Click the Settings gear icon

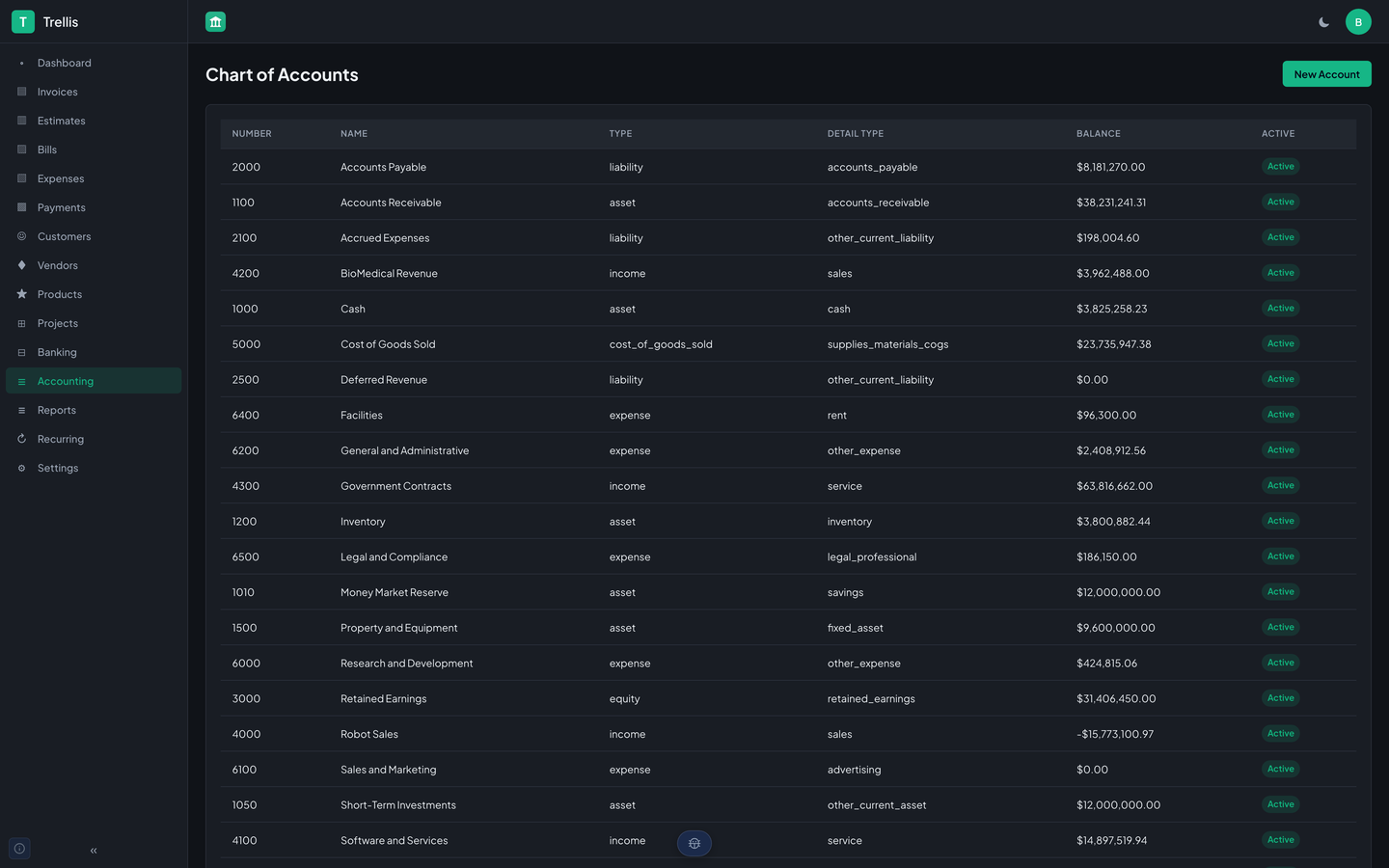[22, 468]
